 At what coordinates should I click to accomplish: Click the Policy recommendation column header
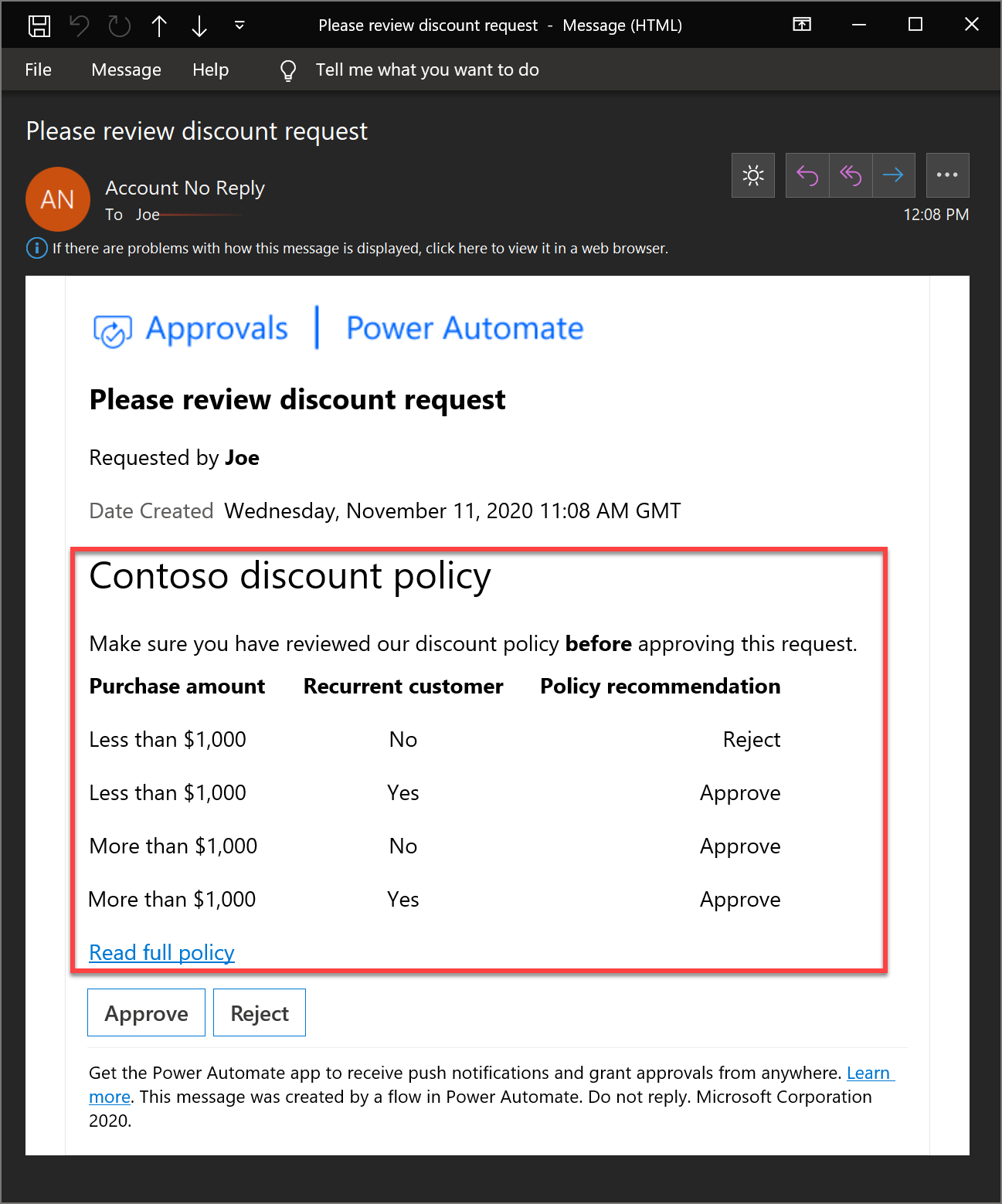tap(661, 686)
